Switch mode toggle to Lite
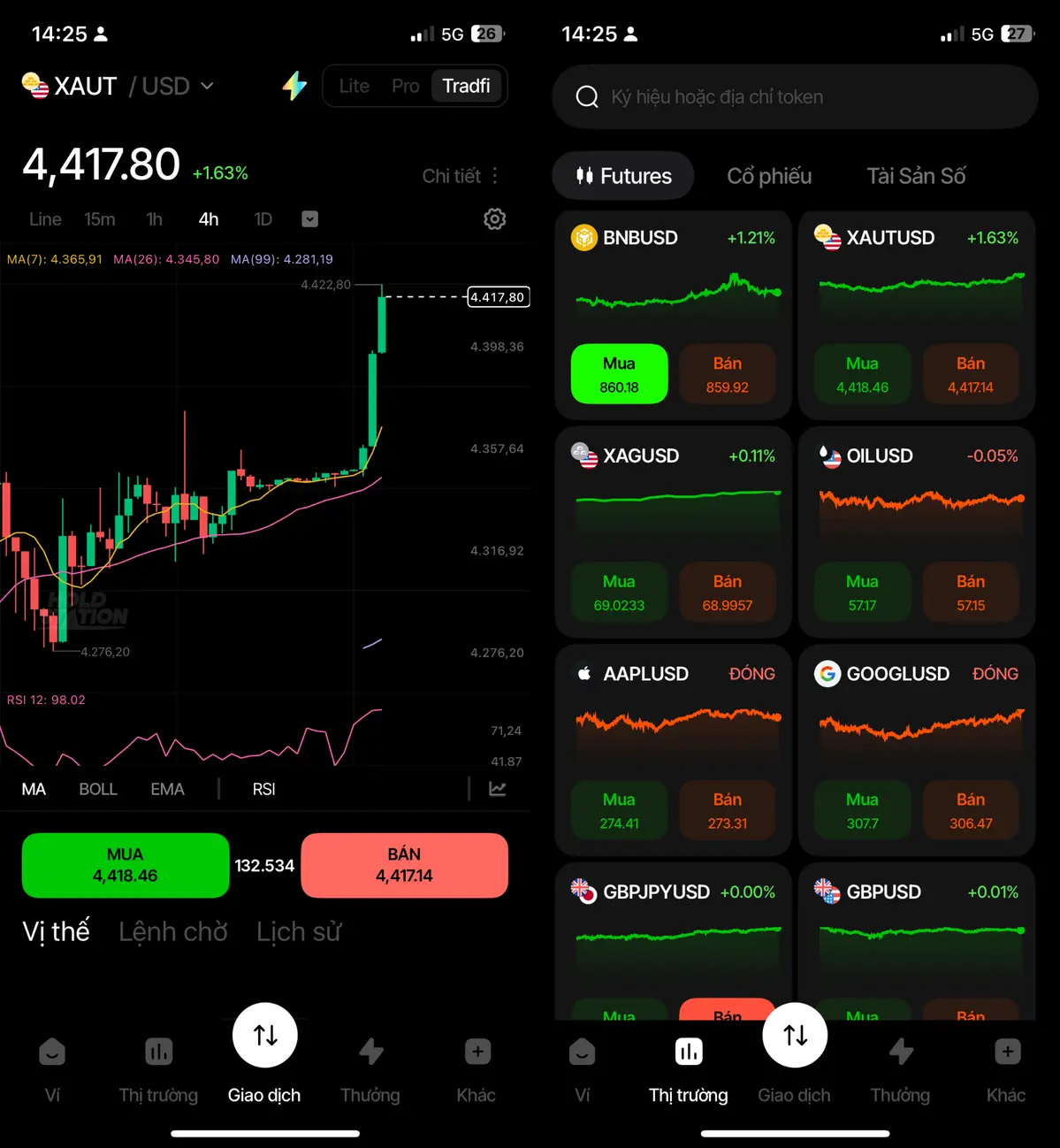The height and width of the screenshot is (1148, 1060). pyautogui.click(x=355, y=86)
